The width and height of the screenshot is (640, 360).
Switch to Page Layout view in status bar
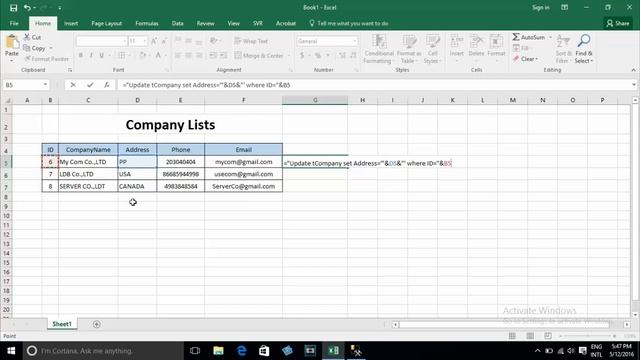click(x=530, y=336)
